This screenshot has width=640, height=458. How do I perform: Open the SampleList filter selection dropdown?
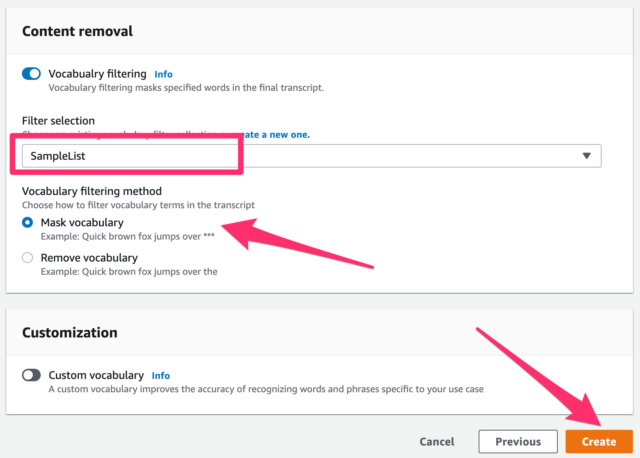pos(311,156)
